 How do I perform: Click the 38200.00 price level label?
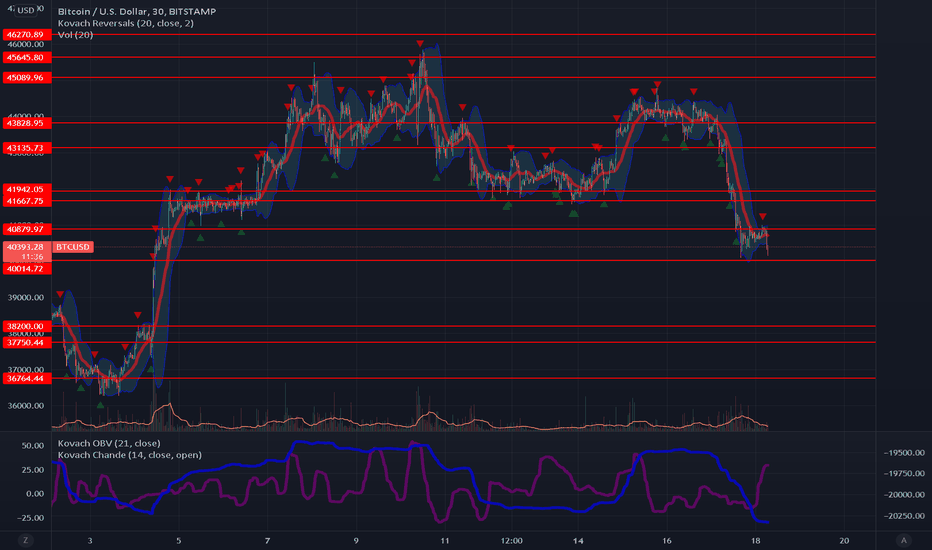coord(27,326)
